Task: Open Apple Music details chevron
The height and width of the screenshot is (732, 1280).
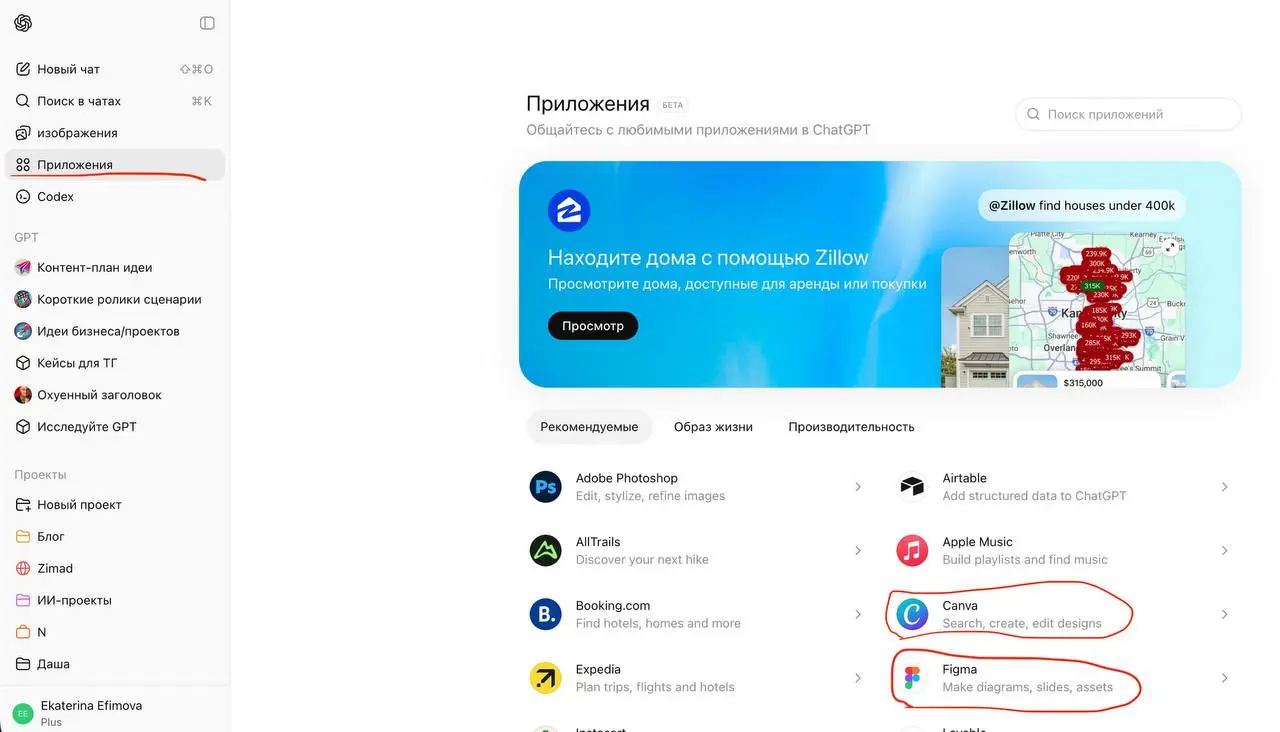Action: tap(1225, 550)
